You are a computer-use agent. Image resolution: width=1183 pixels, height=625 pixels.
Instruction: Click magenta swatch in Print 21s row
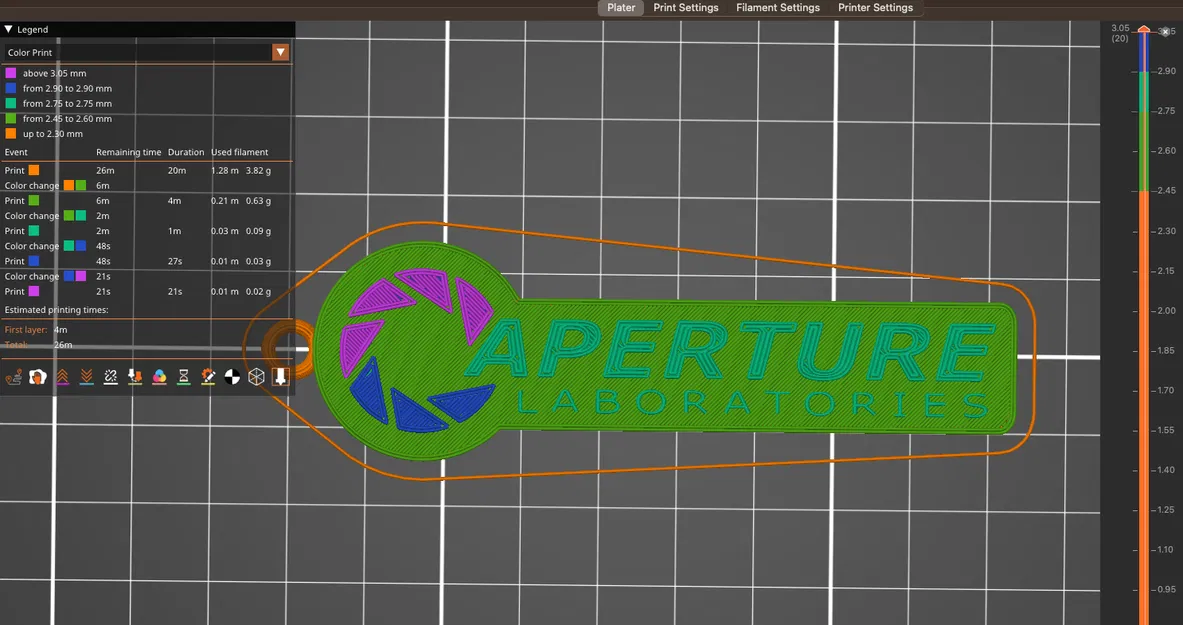click(34, 291)
